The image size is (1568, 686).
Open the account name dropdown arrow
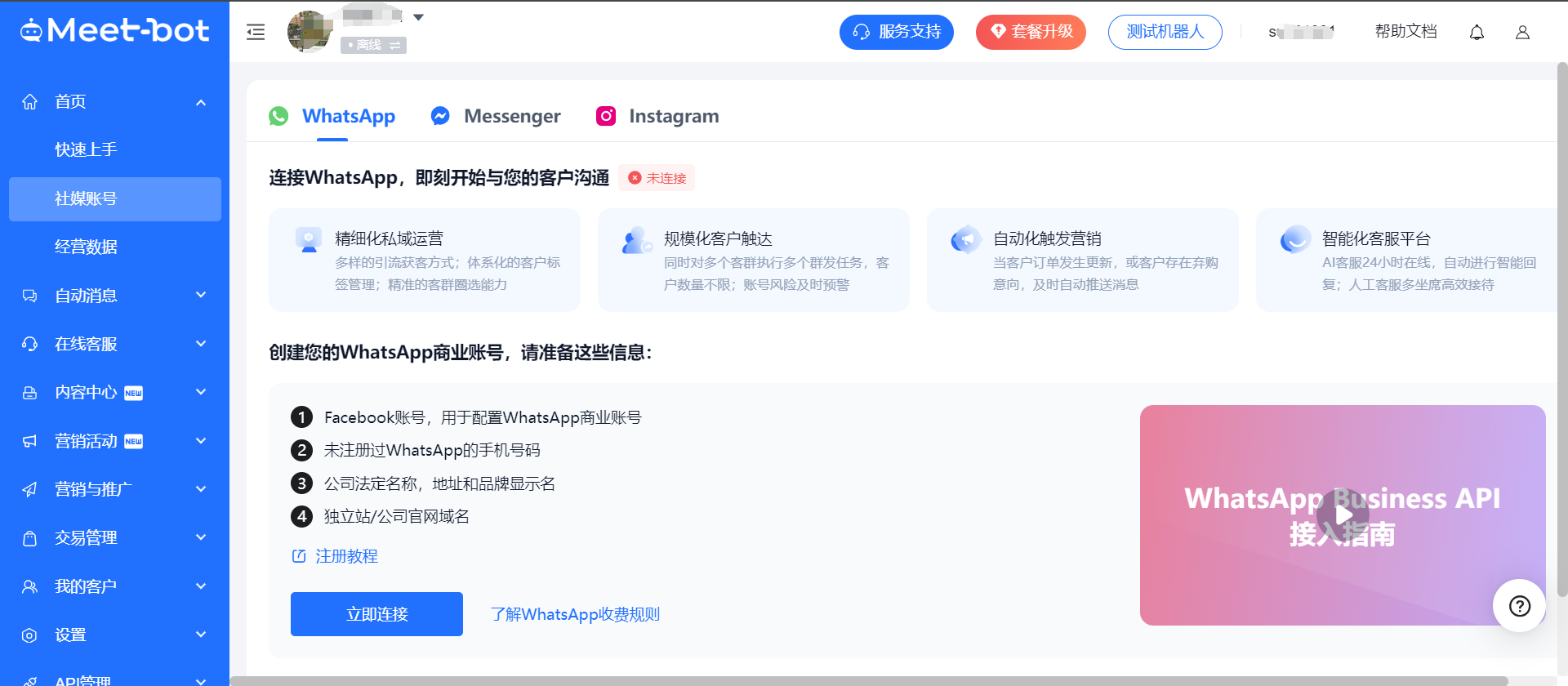point(418,17)
